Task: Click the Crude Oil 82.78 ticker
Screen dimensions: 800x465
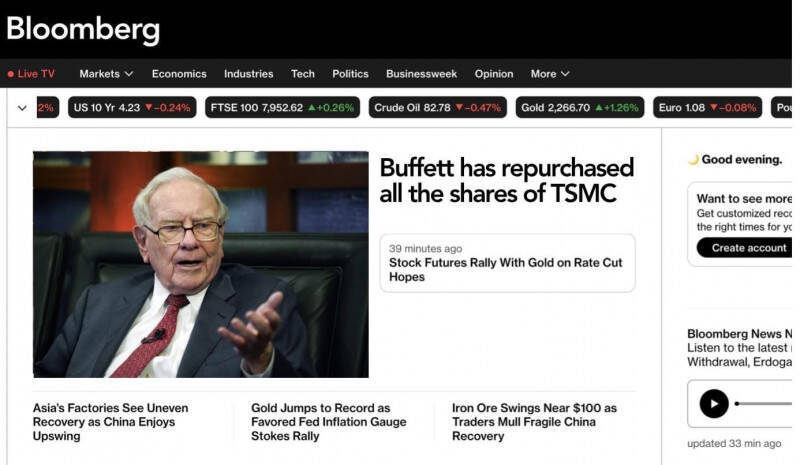Action: click(437, 108)
